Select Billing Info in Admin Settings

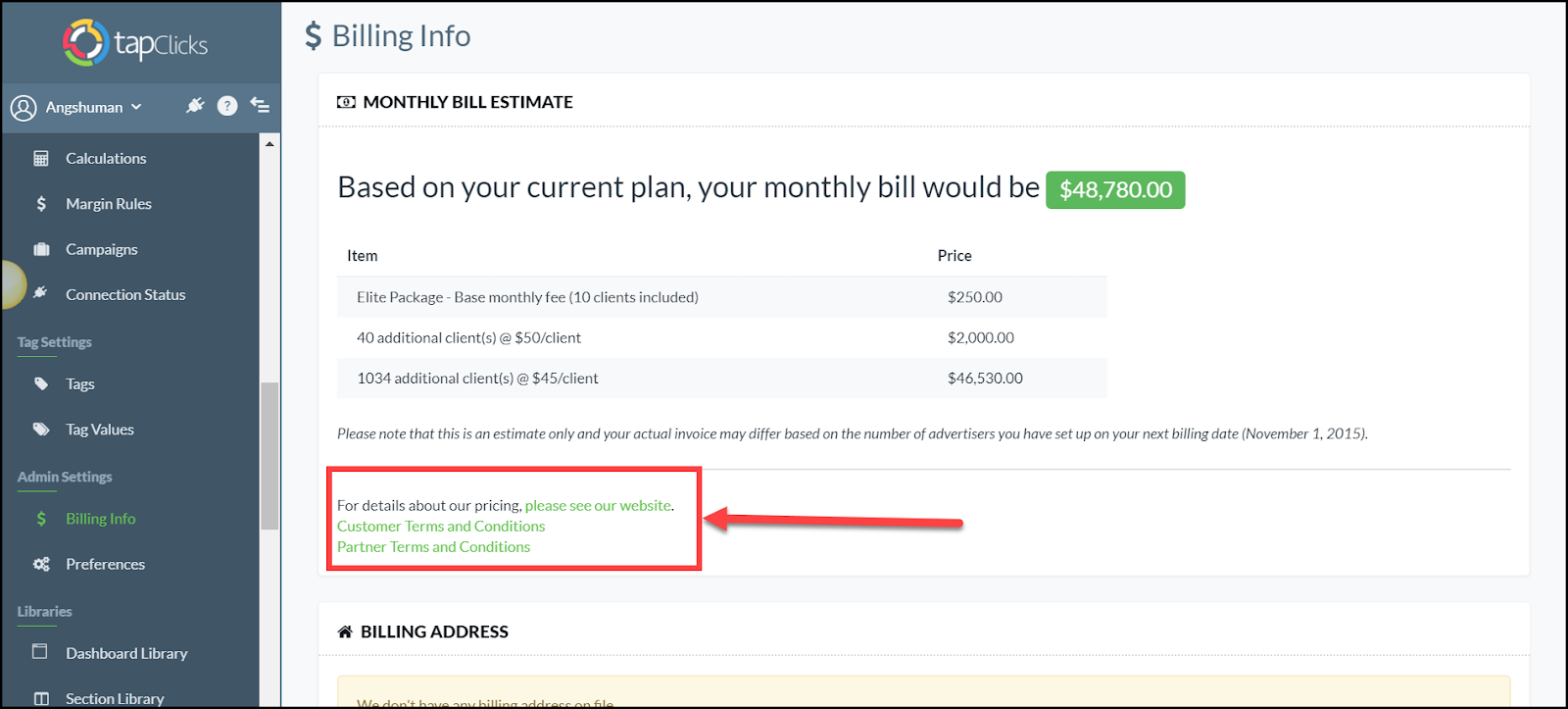point(101,519)
